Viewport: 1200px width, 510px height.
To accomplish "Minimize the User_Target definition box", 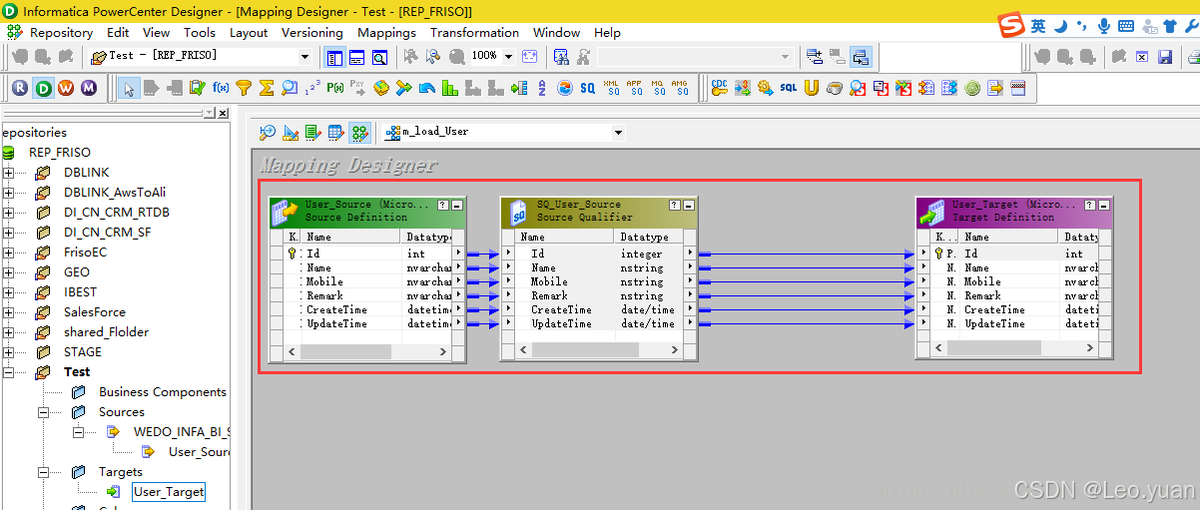I will [1104, 205].
